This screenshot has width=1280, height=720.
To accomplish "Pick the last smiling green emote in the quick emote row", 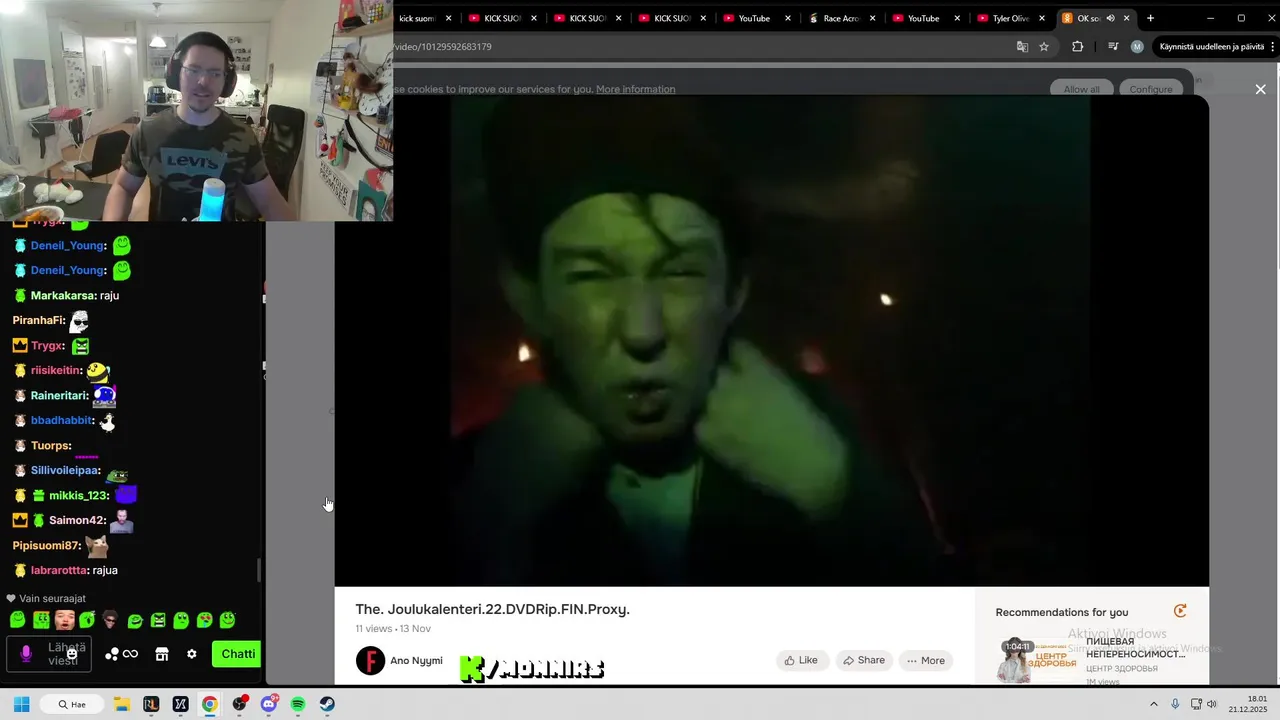I will (227, 620).
